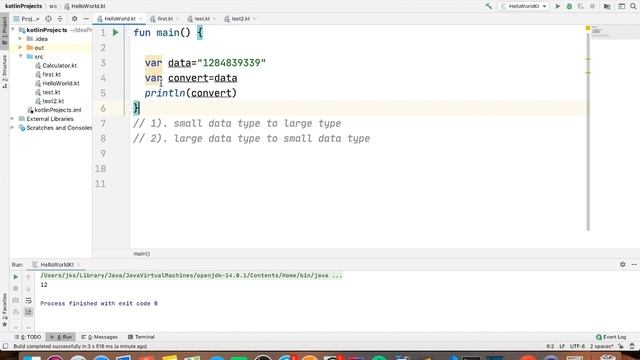This screenshot has width=640, height=360.
Task: Click the editor vertical scrollbar
Action: (588, 131)
